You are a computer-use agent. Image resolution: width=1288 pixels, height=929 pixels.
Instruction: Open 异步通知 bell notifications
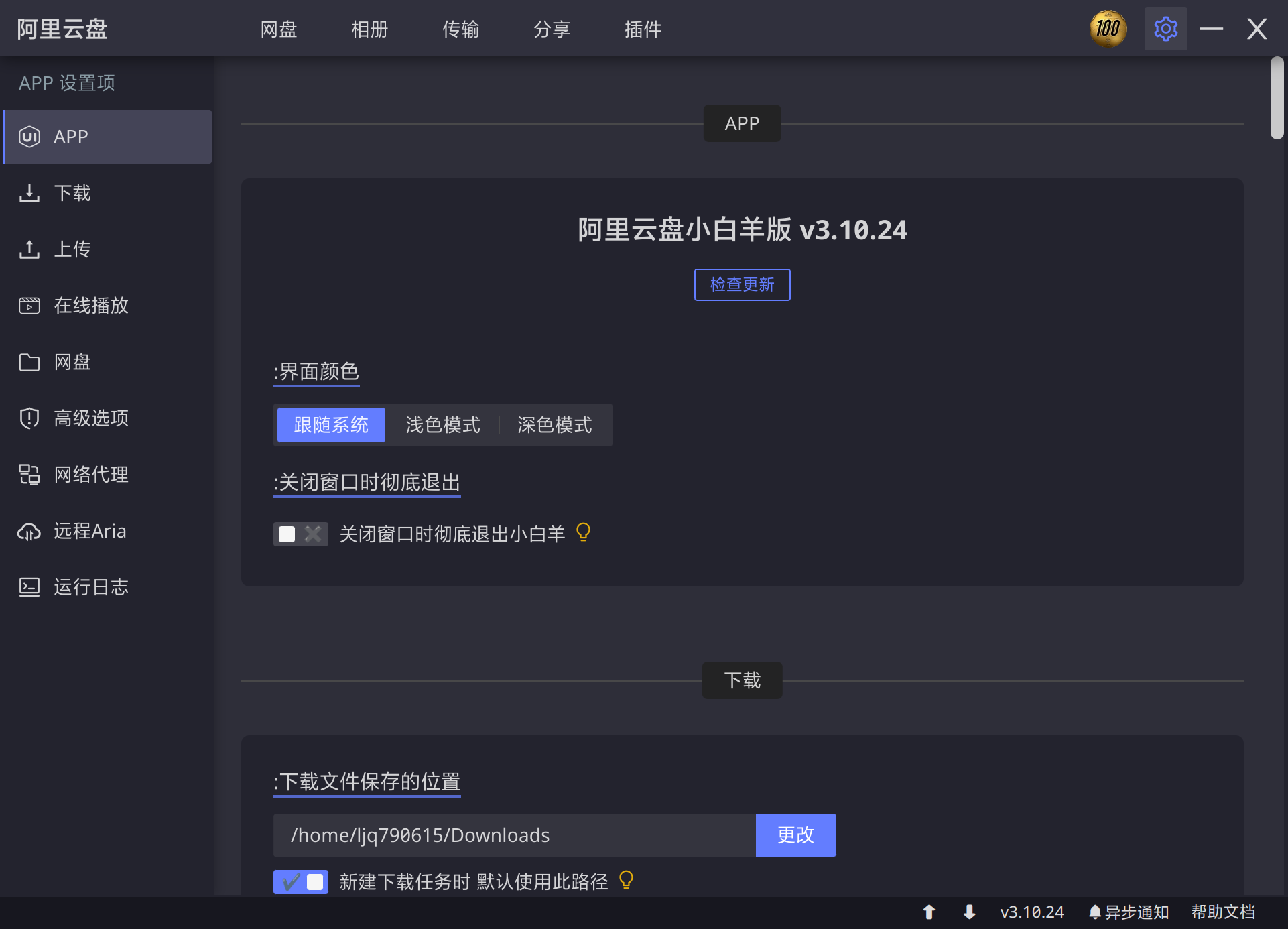point(1129,912)
